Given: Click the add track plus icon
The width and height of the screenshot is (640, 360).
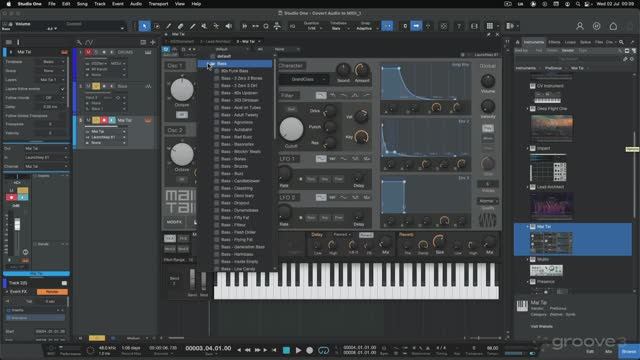Looking at the screenshot, I should 153,42.
